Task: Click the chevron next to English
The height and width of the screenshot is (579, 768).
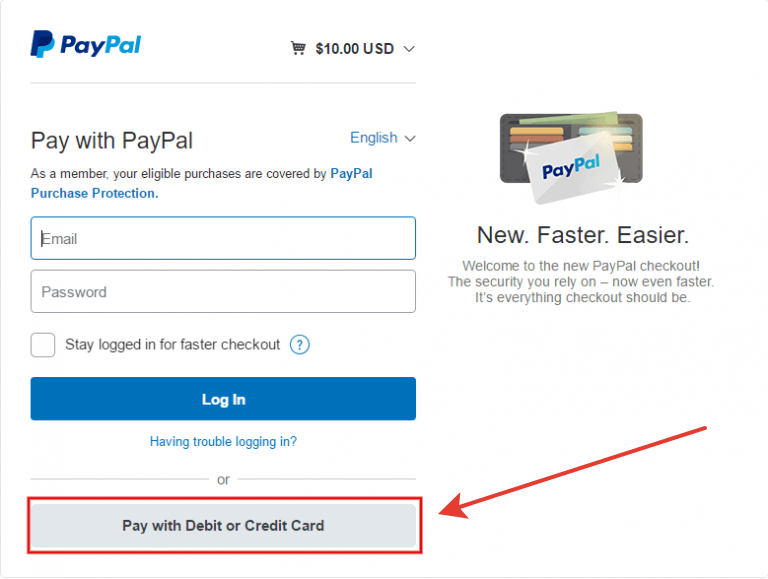Action: [410, 139]
